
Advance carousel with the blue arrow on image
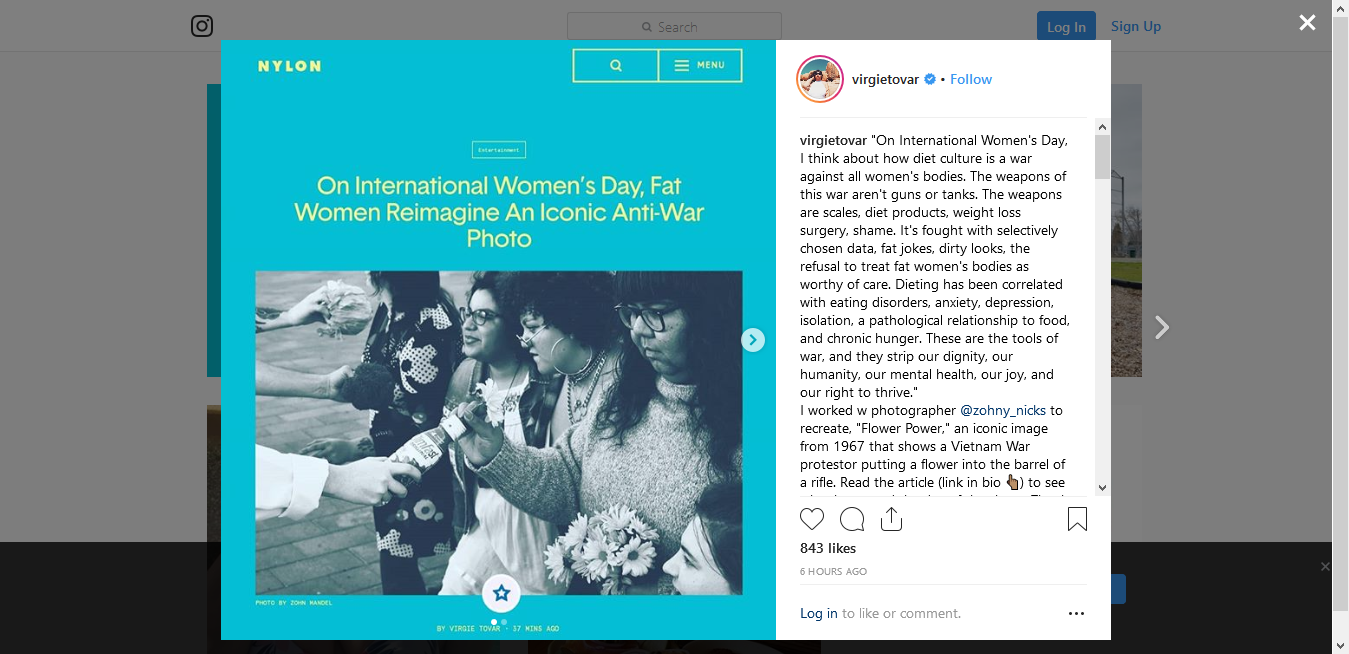753,340
